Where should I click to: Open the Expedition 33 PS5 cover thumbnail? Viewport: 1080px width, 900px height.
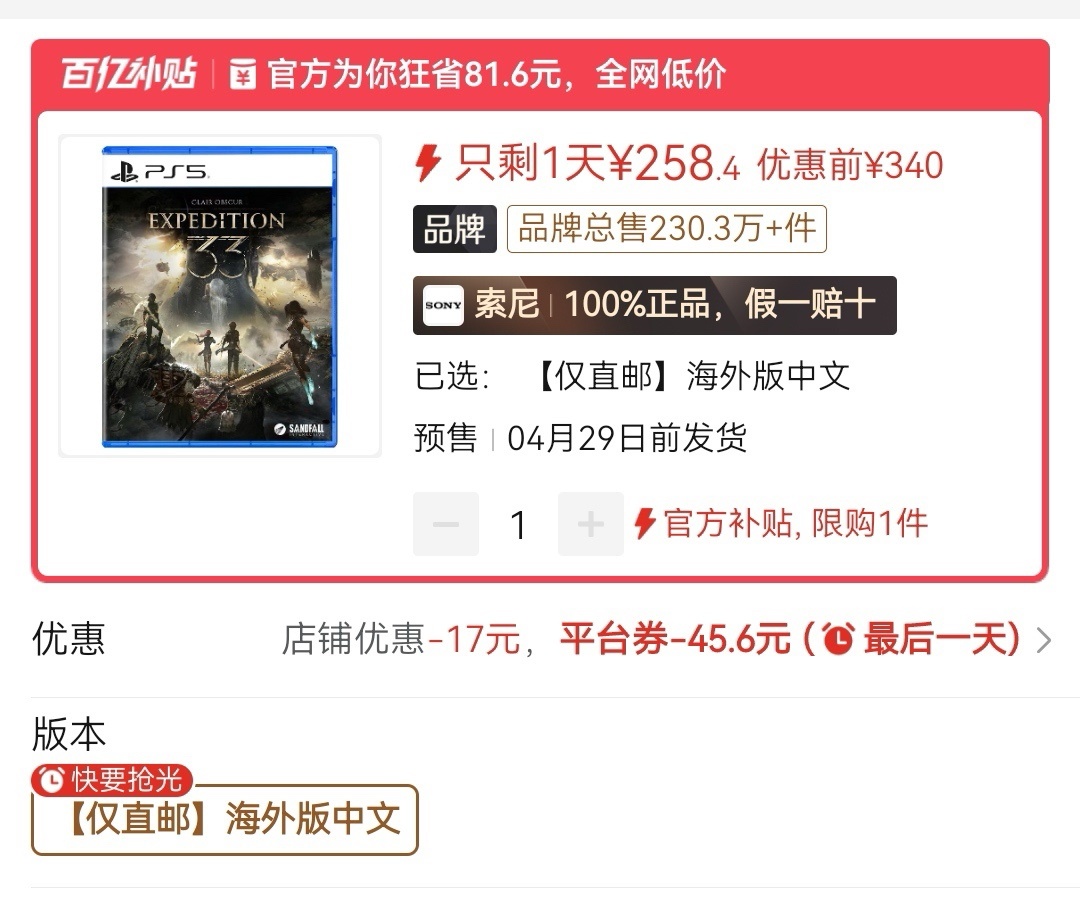click(220, 296)
